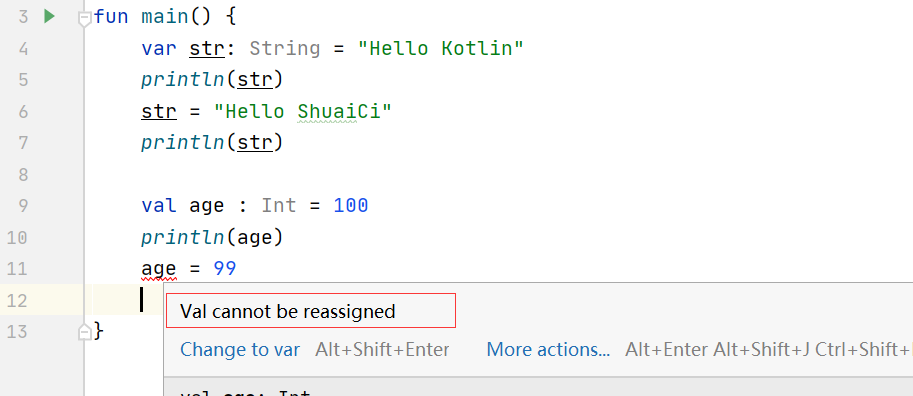913x396 pixels.
Task: Click the value 99 on line 11
Action: click(225, 268)
